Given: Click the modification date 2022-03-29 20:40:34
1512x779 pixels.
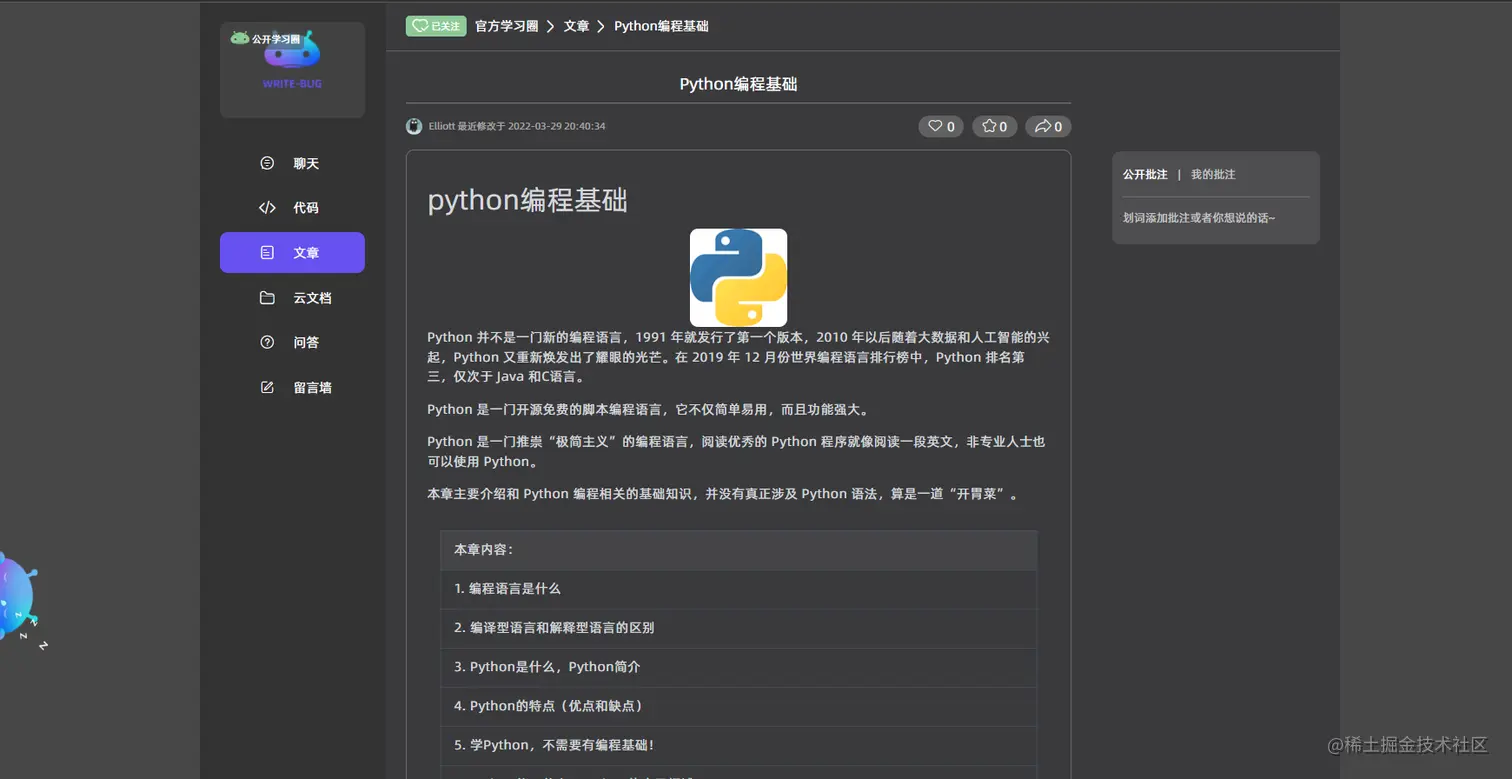Looking at the screenshot, I should click(556, 126).
